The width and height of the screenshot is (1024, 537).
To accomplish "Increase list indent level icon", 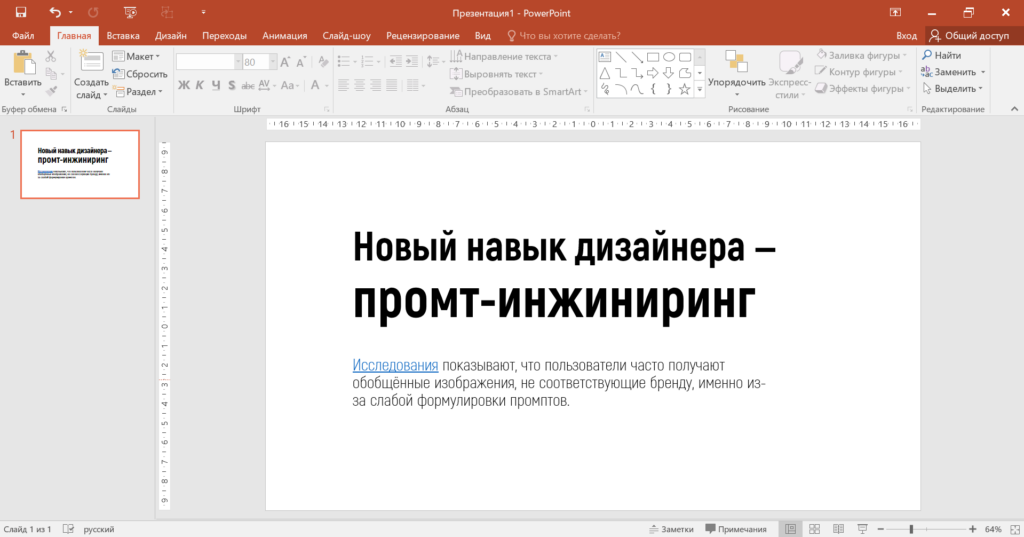I will coord(411,61).
